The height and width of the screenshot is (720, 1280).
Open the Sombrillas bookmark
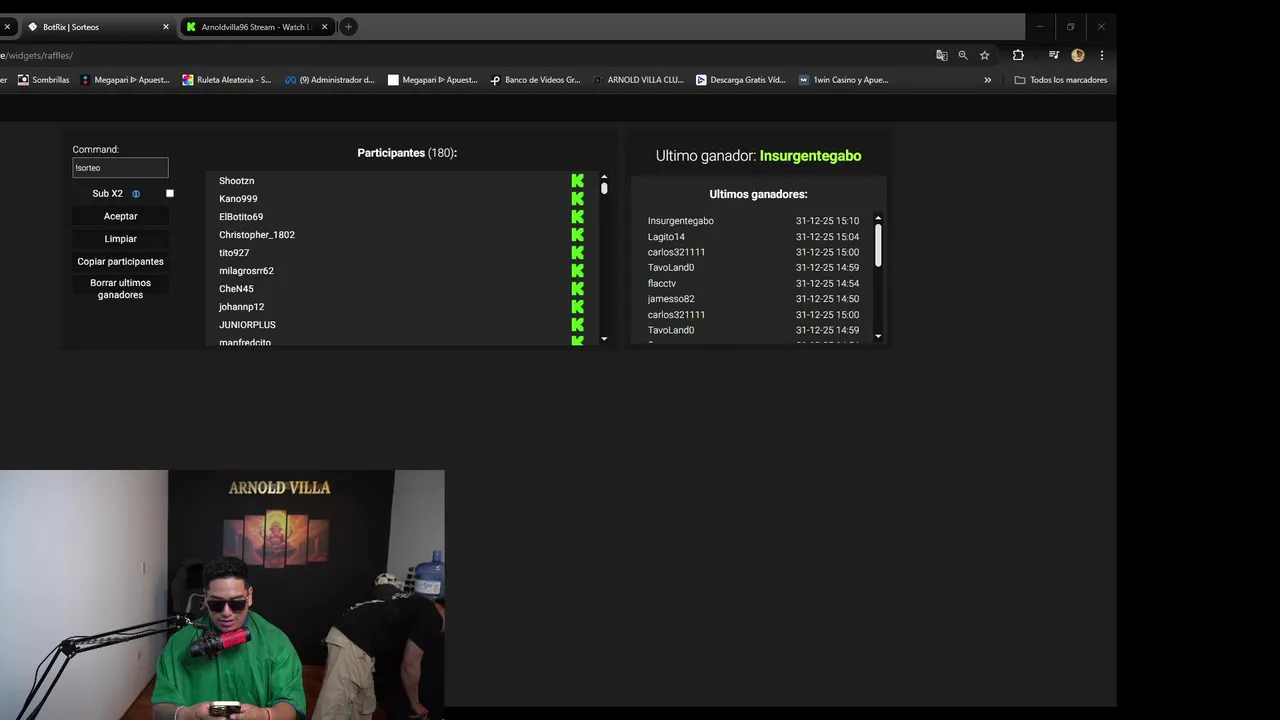pos(44,80)
